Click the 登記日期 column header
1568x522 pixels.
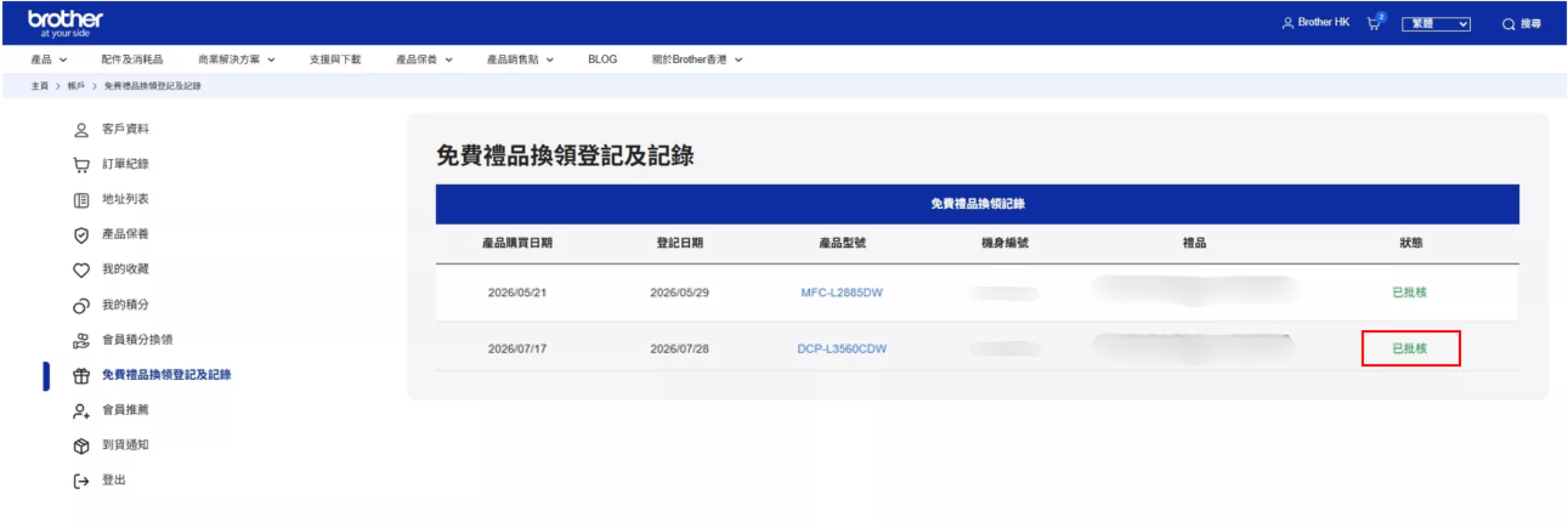[x=680, y=243]
